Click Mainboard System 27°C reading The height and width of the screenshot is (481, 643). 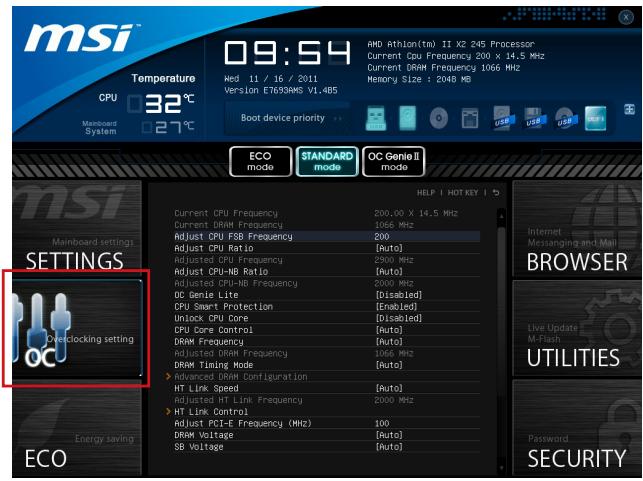click(x=168, y=127)
